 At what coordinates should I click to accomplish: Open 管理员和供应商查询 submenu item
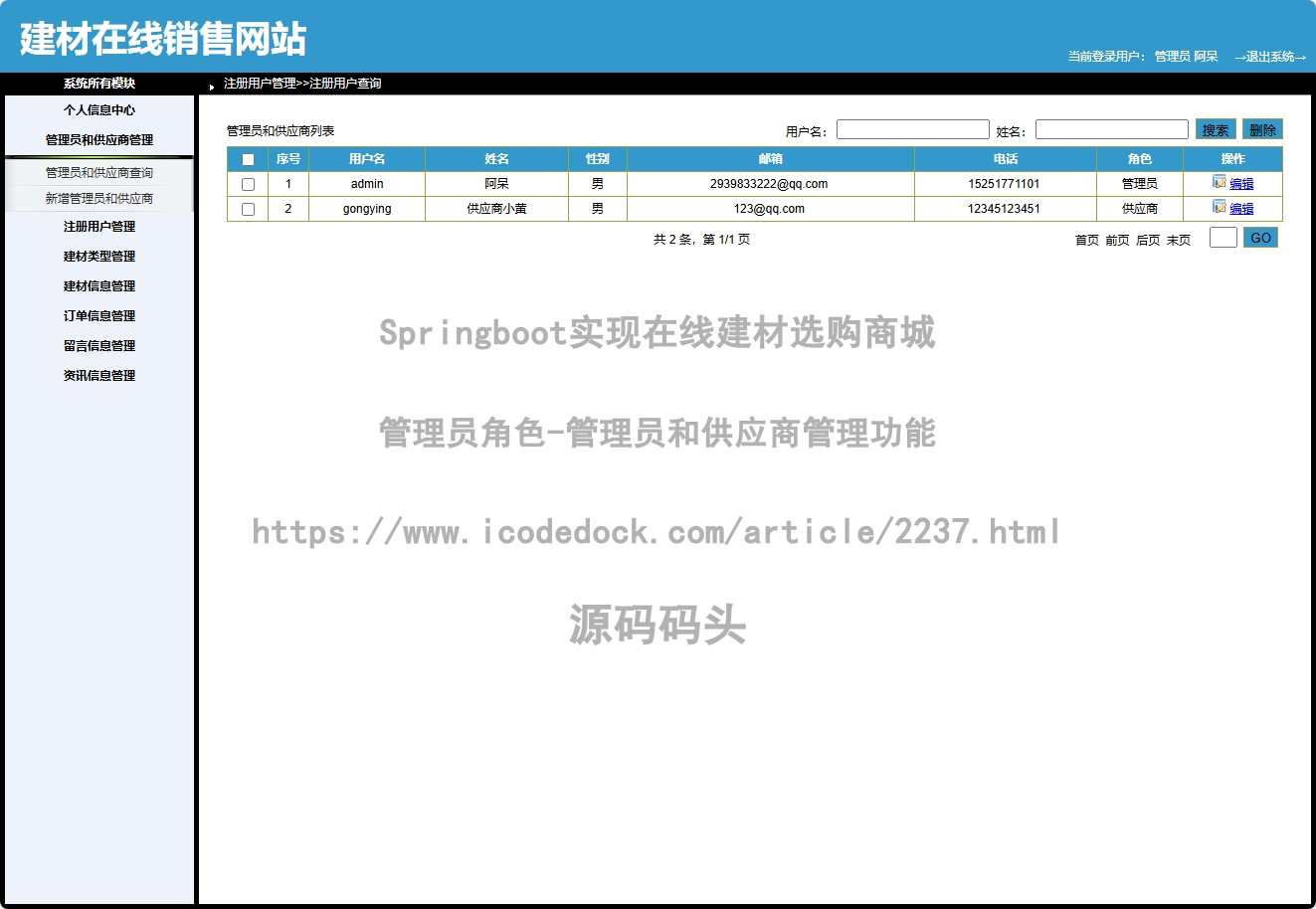(x=99, y=173)
